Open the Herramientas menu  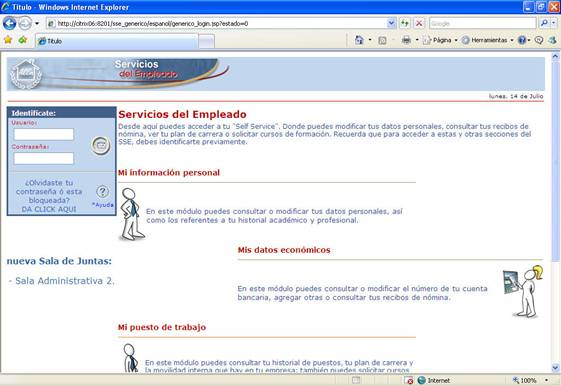(488, 40)
